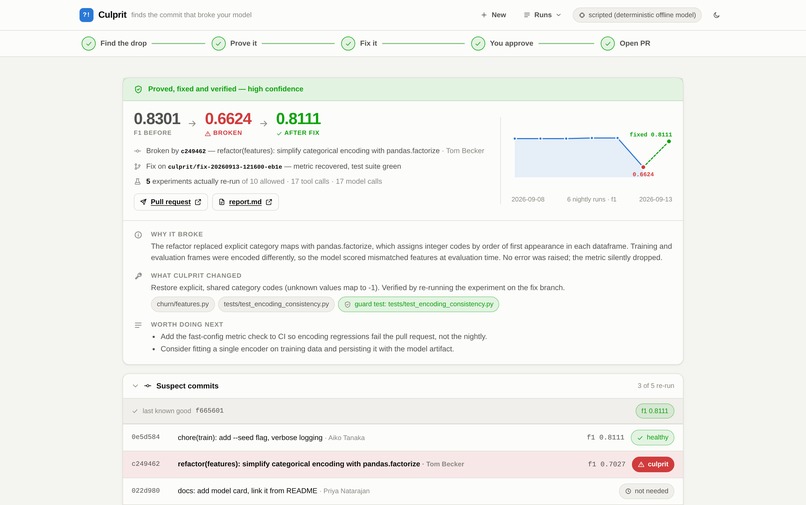Collapse the Suspect commits section chevron

[135, 386]
